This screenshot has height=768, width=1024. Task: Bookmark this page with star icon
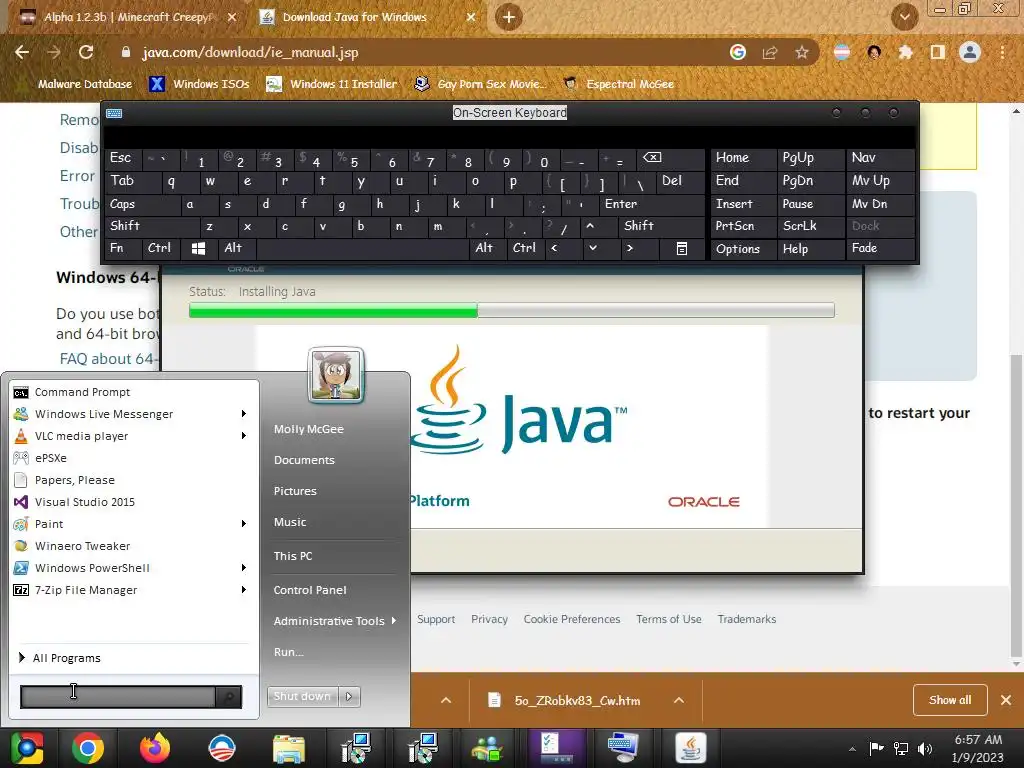802,52
